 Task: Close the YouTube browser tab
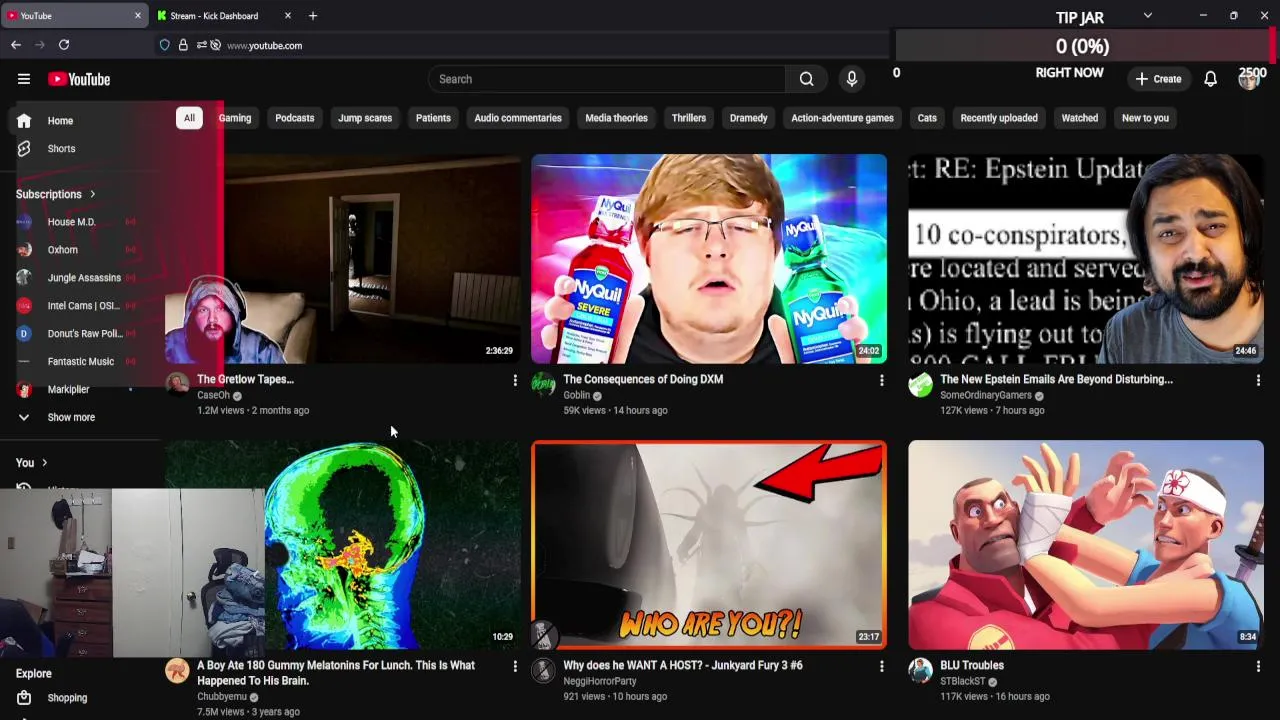[138, 16]
